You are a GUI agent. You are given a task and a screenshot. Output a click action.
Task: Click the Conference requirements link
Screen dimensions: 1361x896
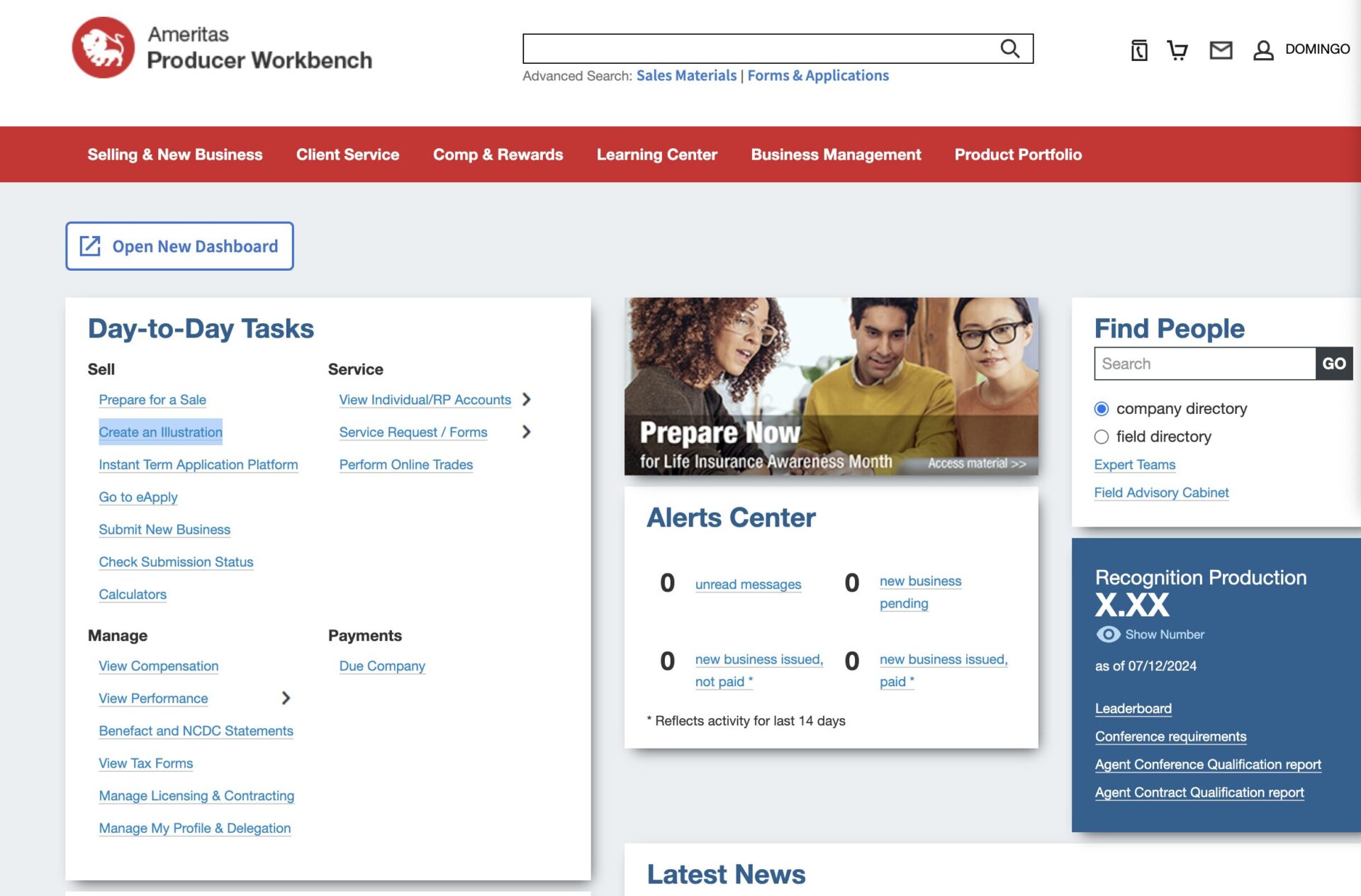pos(1171,737)
